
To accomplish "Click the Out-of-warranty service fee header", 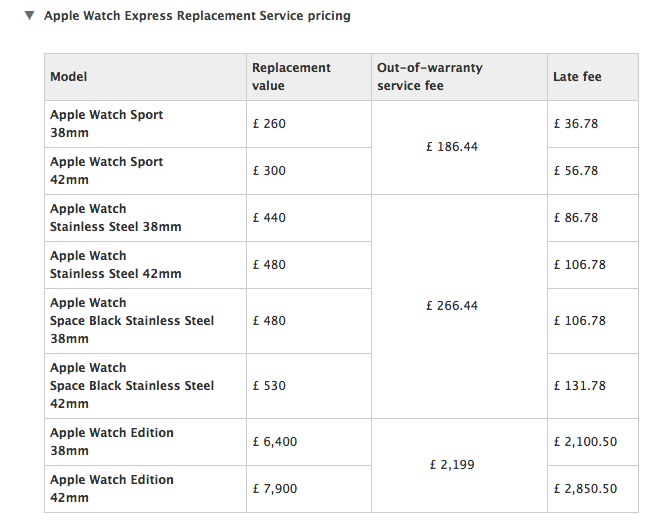I will (x=429, y=77).
